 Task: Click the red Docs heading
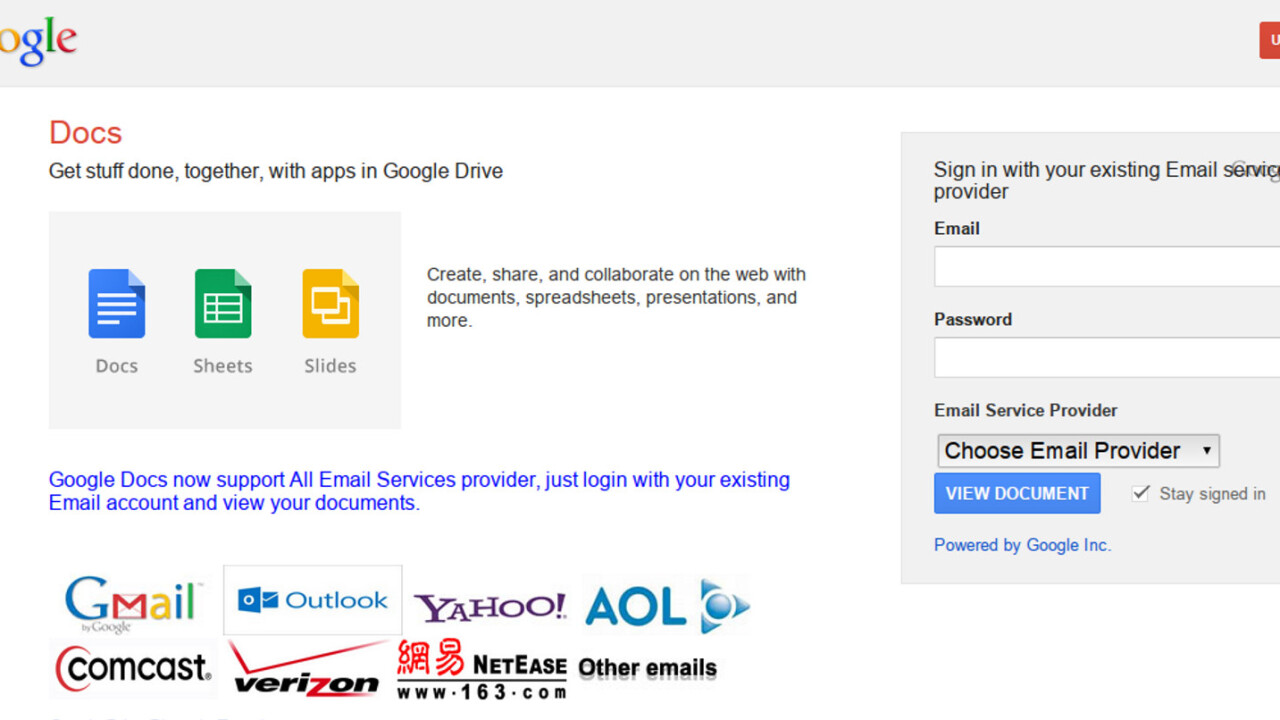pos(86,133)
